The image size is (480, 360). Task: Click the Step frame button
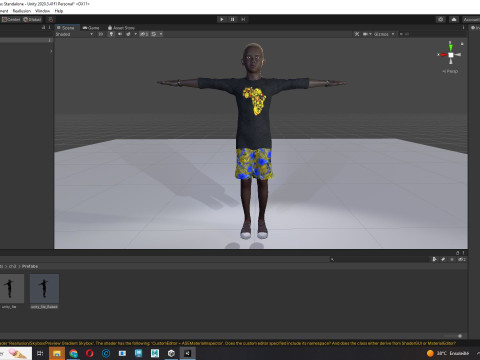coord(243,19)
